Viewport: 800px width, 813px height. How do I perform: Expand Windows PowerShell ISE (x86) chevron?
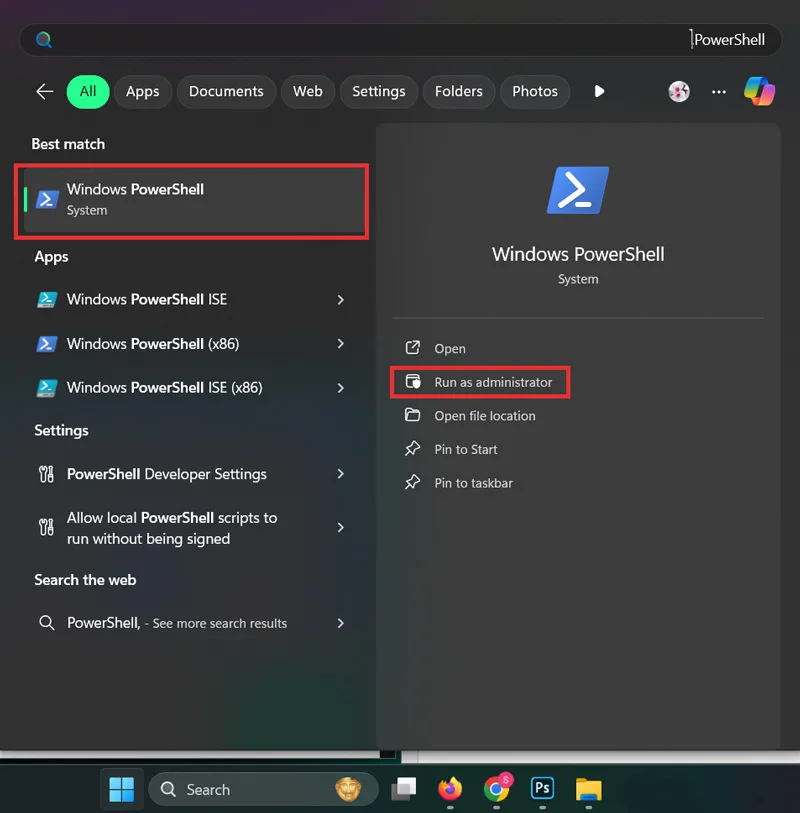(341, 388)
